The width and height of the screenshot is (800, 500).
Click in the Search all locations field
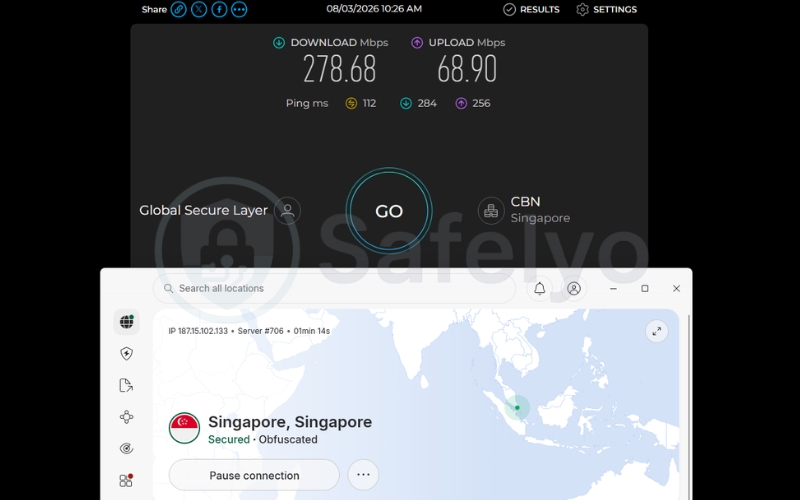[x=334, y=288]
